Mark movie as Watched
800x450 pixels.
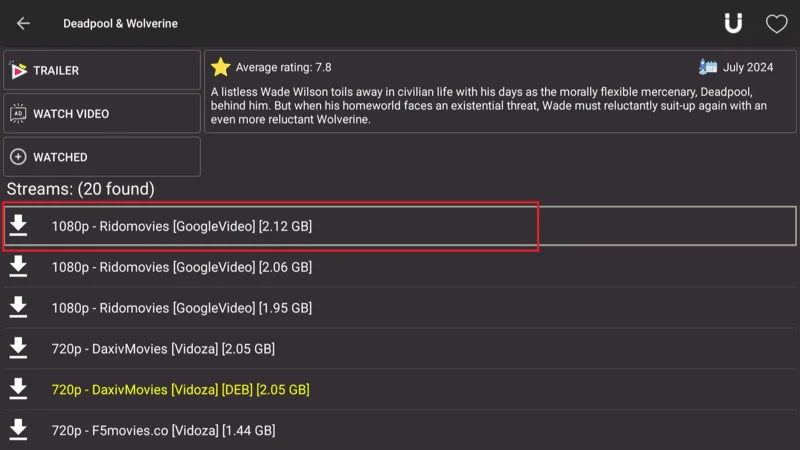coord(102,157)
